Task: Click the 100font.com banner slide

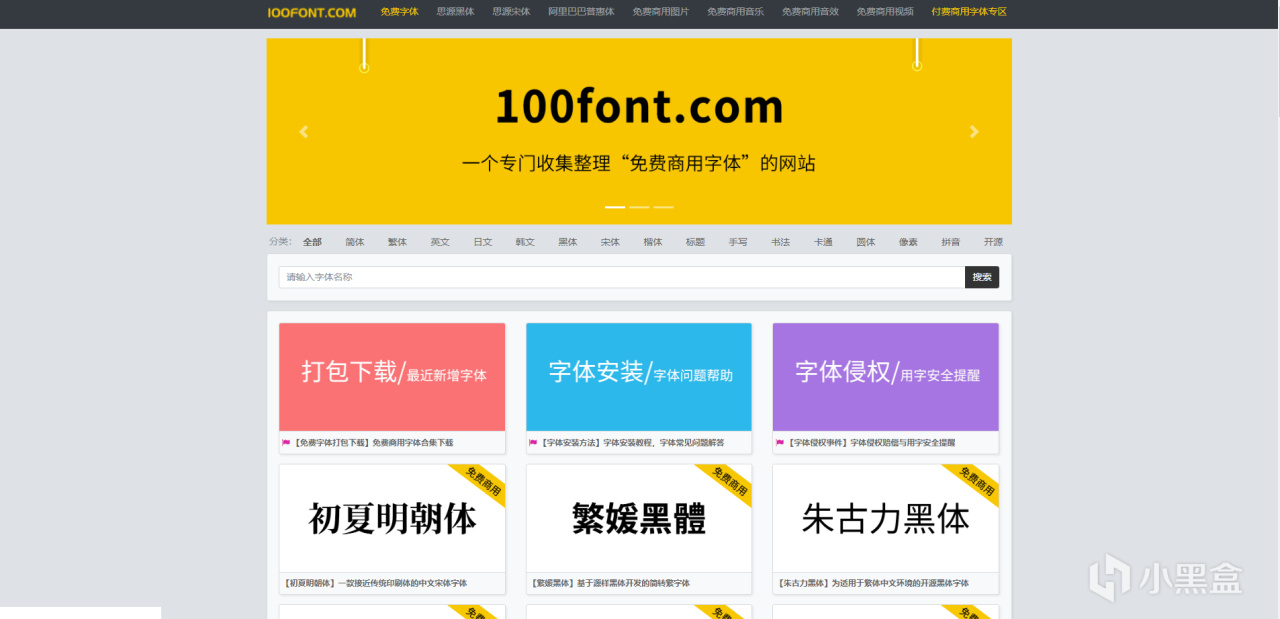Action: [639, 131]
